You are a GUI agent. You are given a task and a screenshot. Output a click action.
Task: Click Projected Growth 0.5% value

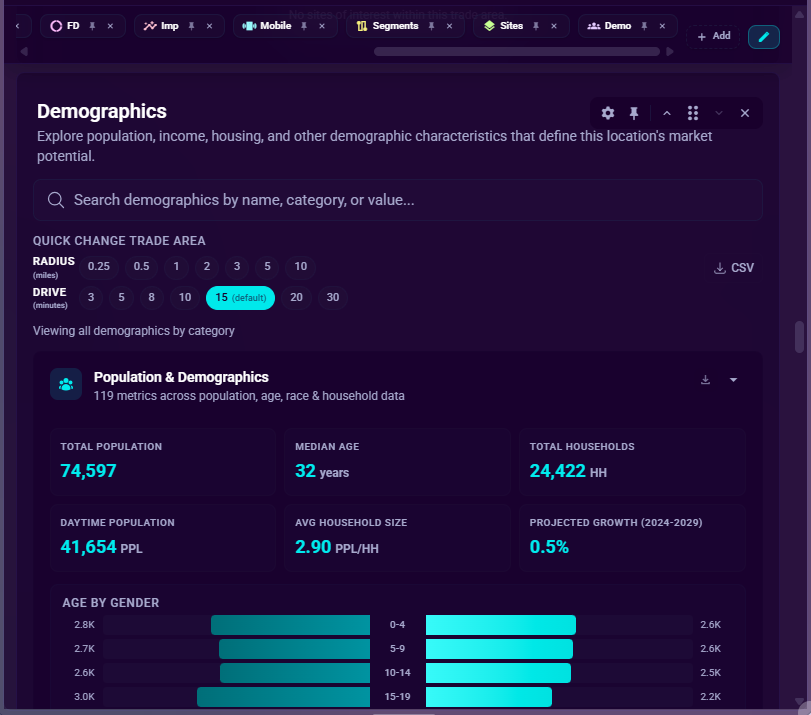click(549, 547)
